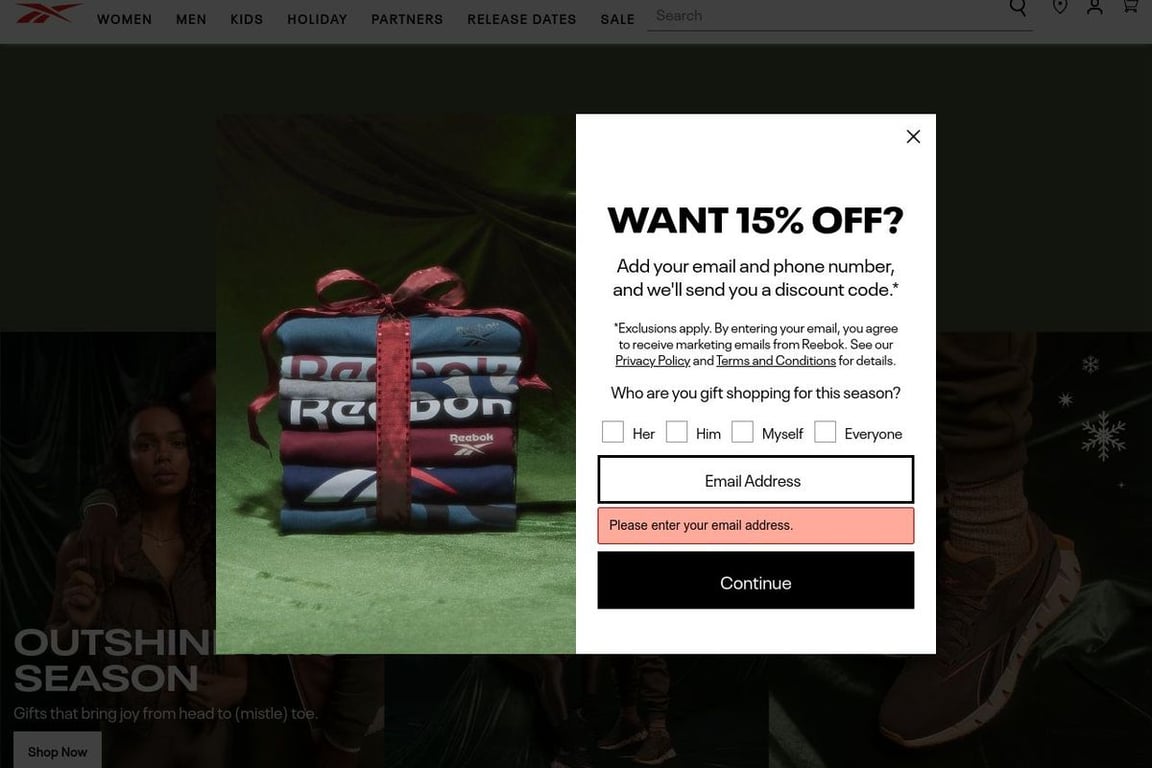
Task: Check the Her checkbox
Action: pyautogui.click(x=613, y=432)
